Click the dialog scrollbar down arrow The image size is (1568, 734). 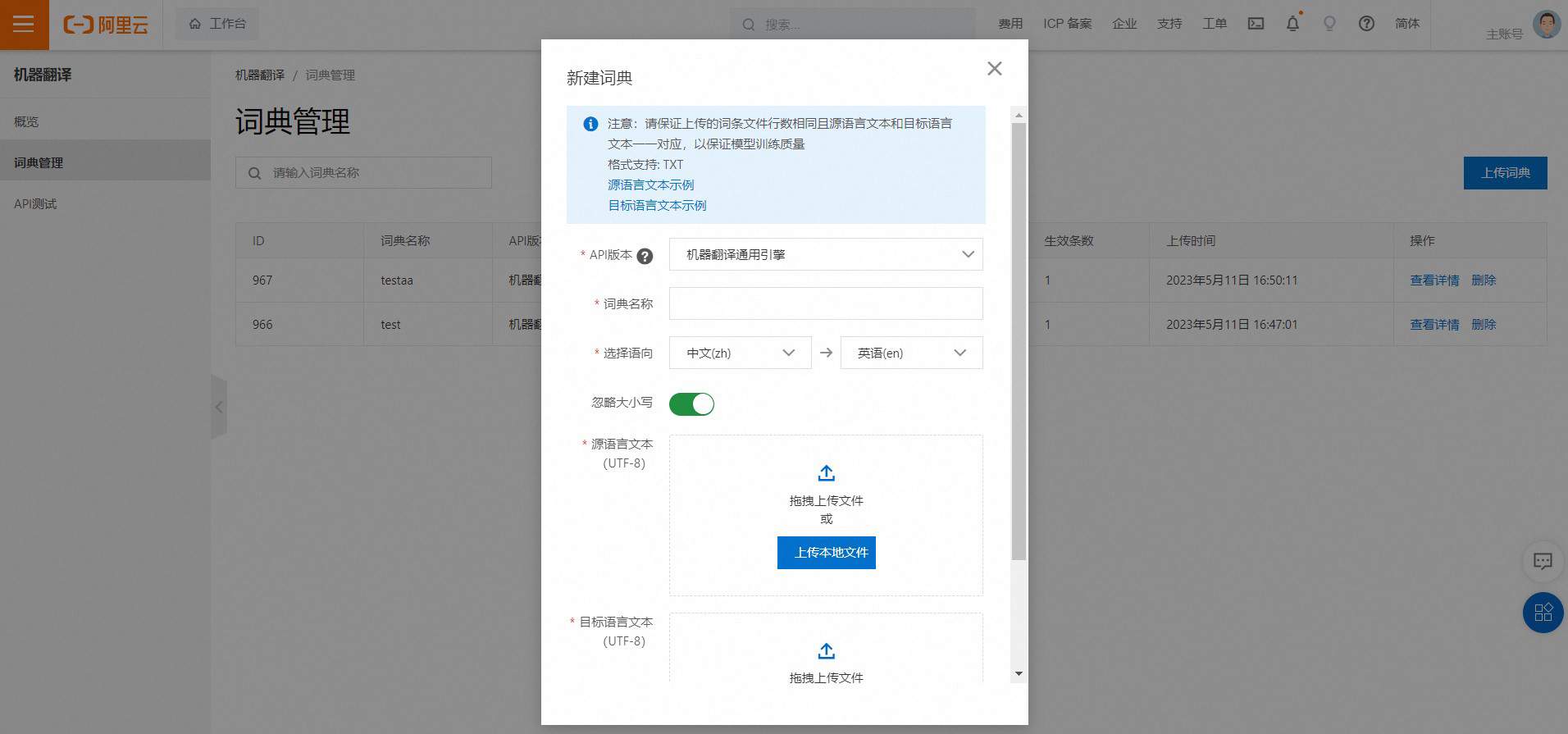(1019, 674)
